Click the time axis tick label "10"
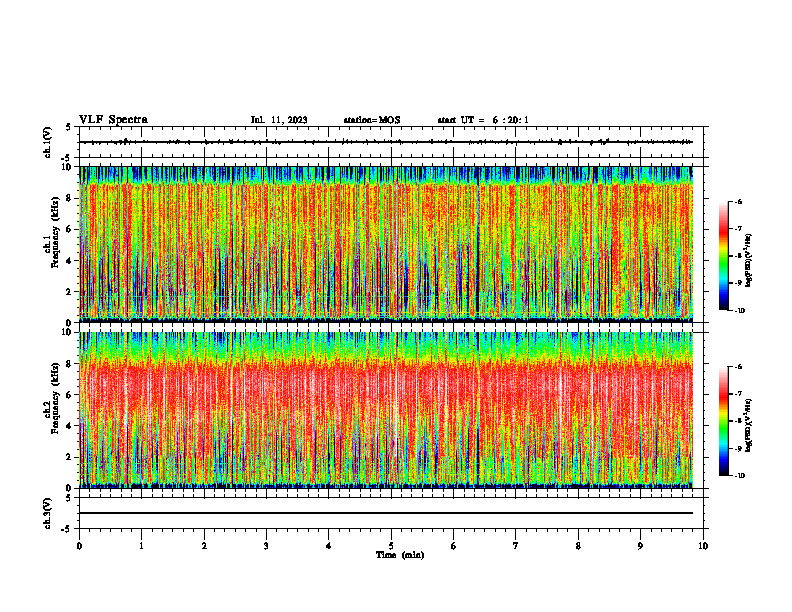Image resolution: width=792 pixels, height=612 pixels. (703, 546)
